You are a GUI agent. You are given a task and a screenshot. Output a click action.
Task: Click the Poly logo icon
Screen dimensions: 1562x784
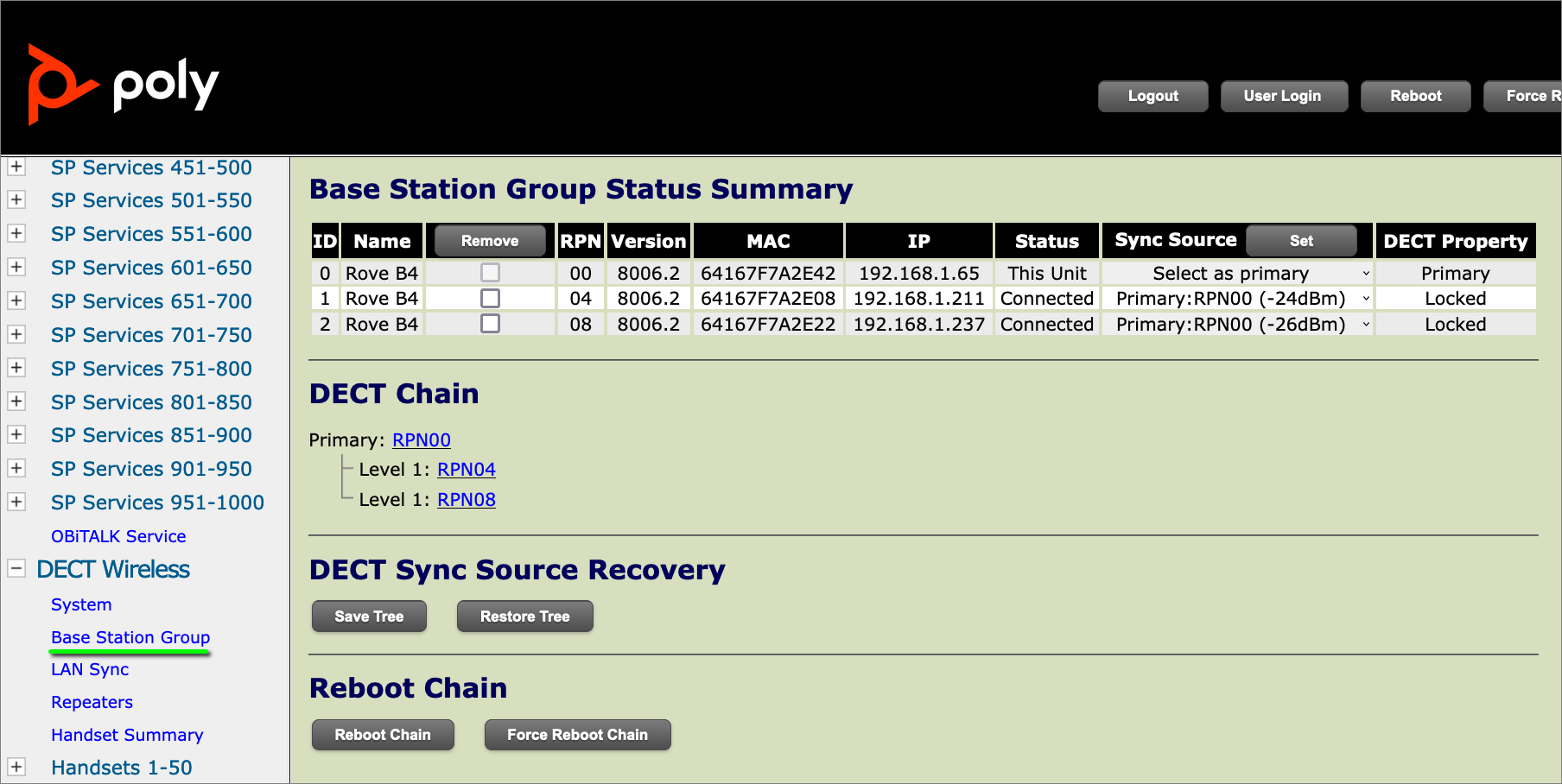click(x=60, y=85)
